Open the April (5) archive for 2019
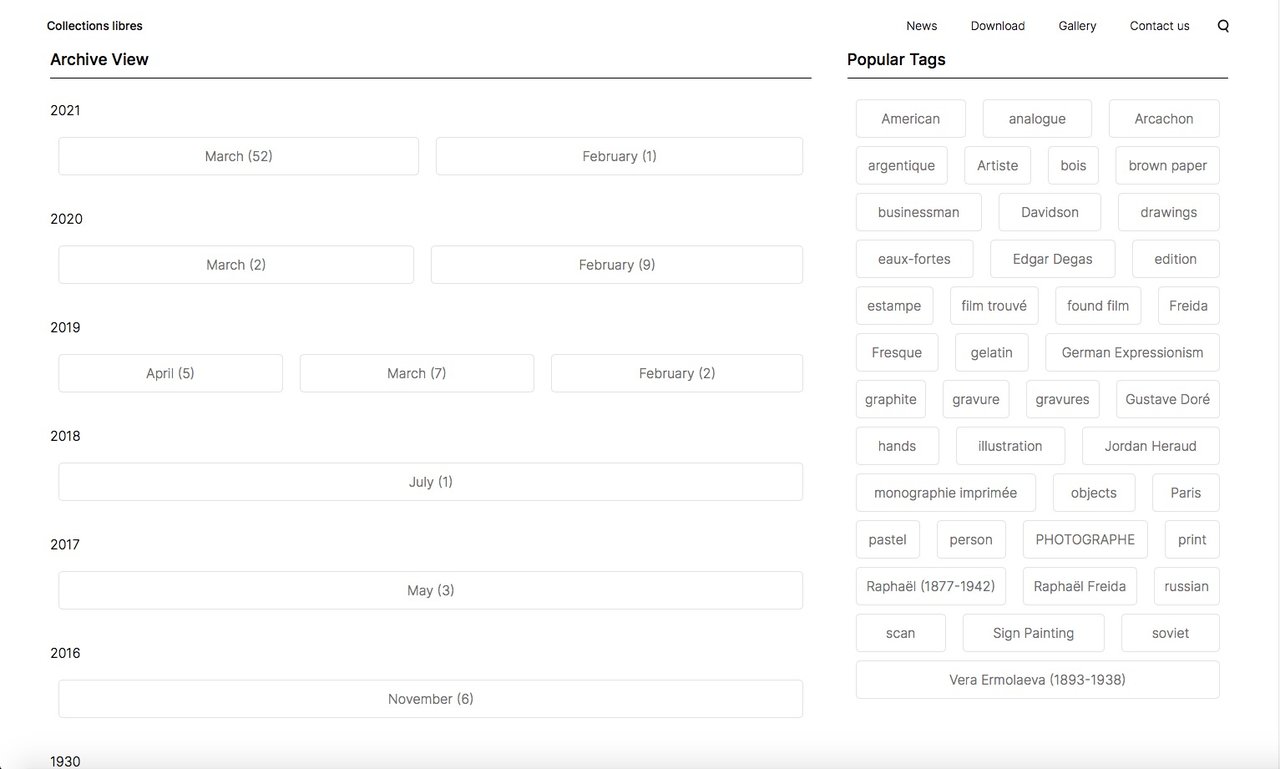Image resolution: width=1280 pixels, height=769 pixels. (170, 373)
